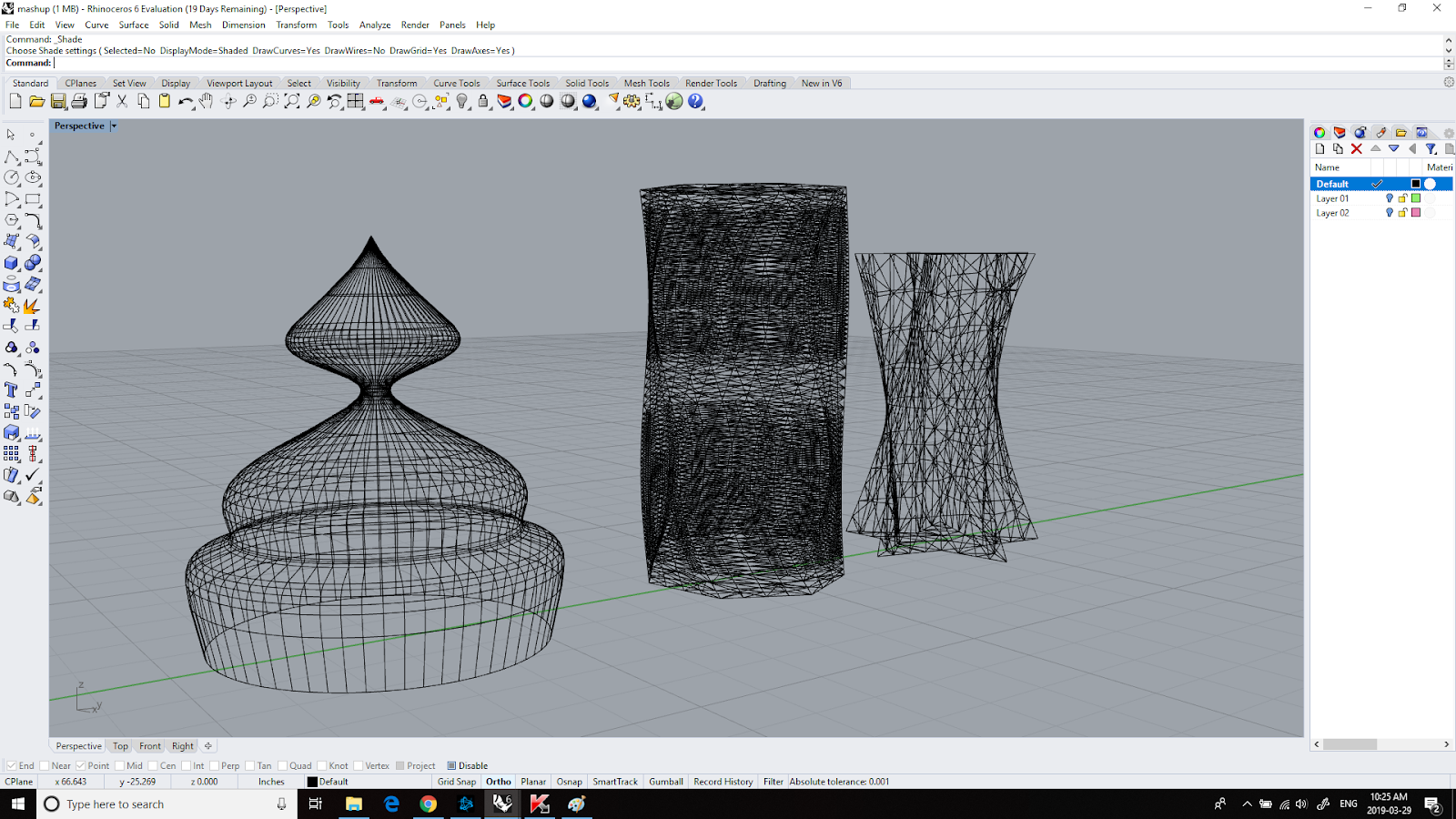Click the Four Viewports grid icon

[356, 101]
